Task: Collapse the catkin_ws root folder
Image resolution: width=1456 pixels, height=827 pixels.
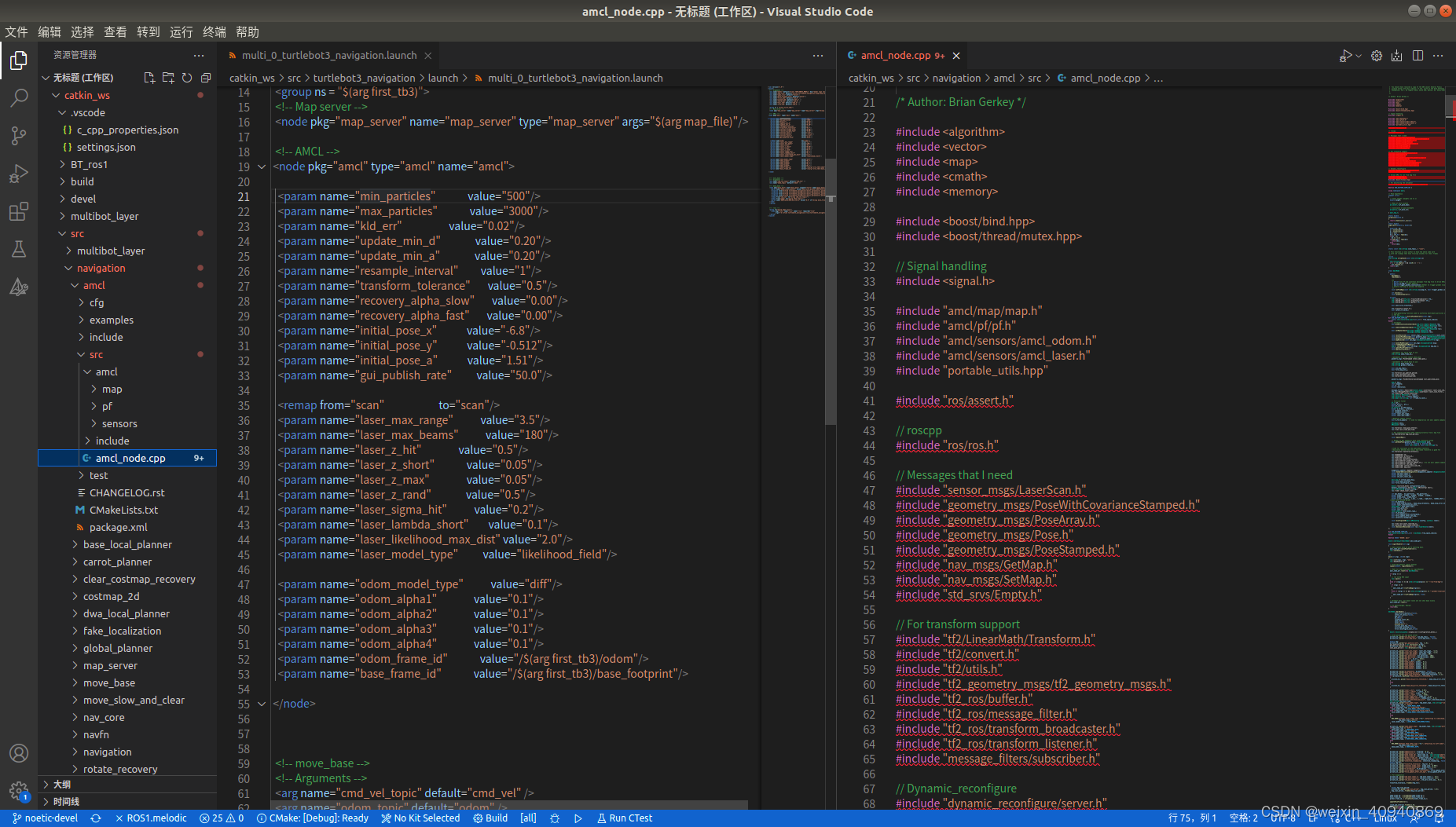Action: (86, 95)
